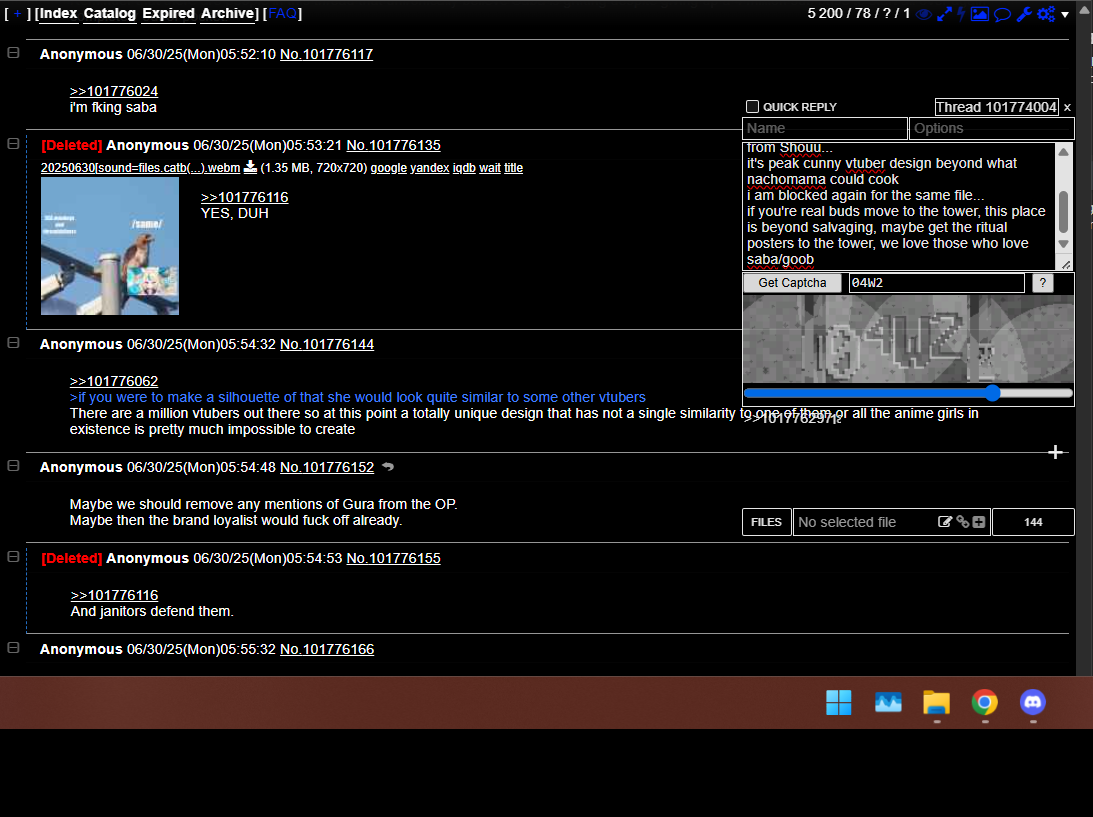Collapse deleted post No.101776155
This screenshot has width=1093, height=817.
pyautogui.click(x=13, y=556)
